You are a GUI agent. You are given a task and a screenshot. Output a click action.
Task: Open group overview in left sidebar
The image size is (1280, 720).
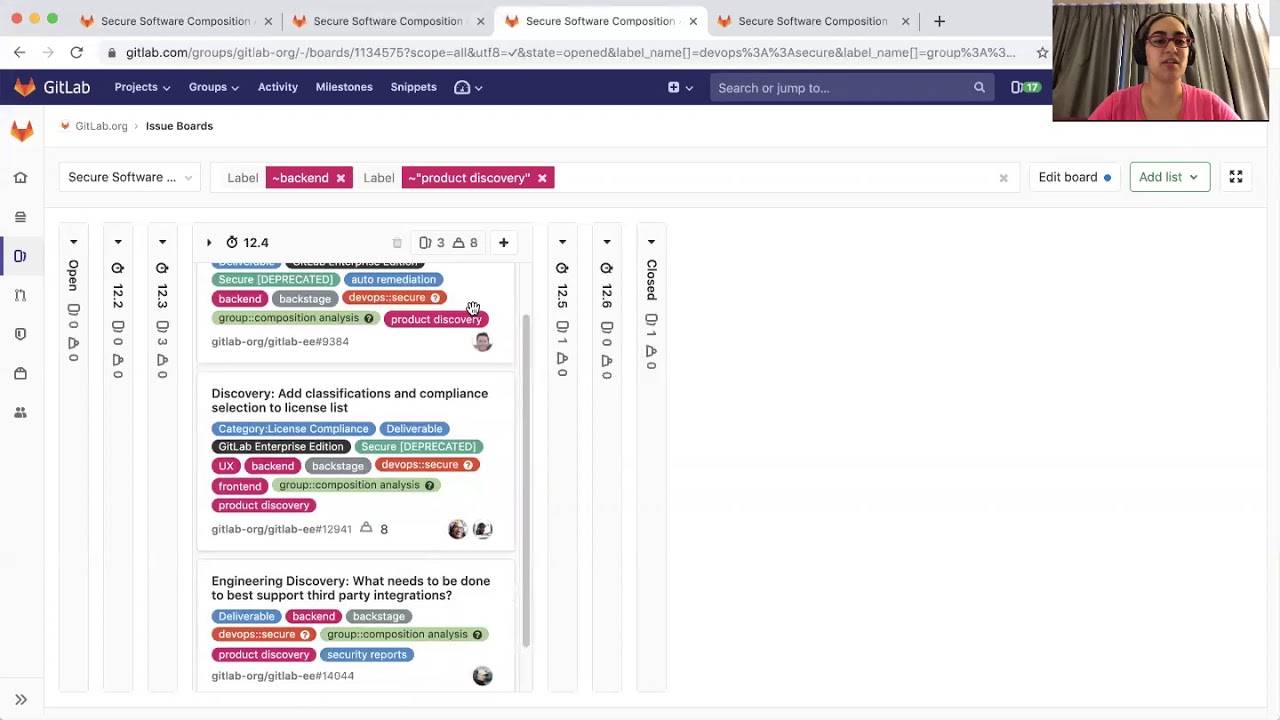[x=20, y=177]
